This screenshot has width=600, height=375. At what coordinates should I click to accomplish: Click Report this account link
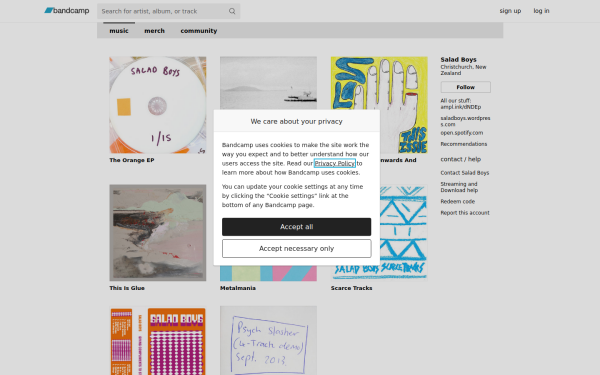(465, 212)
